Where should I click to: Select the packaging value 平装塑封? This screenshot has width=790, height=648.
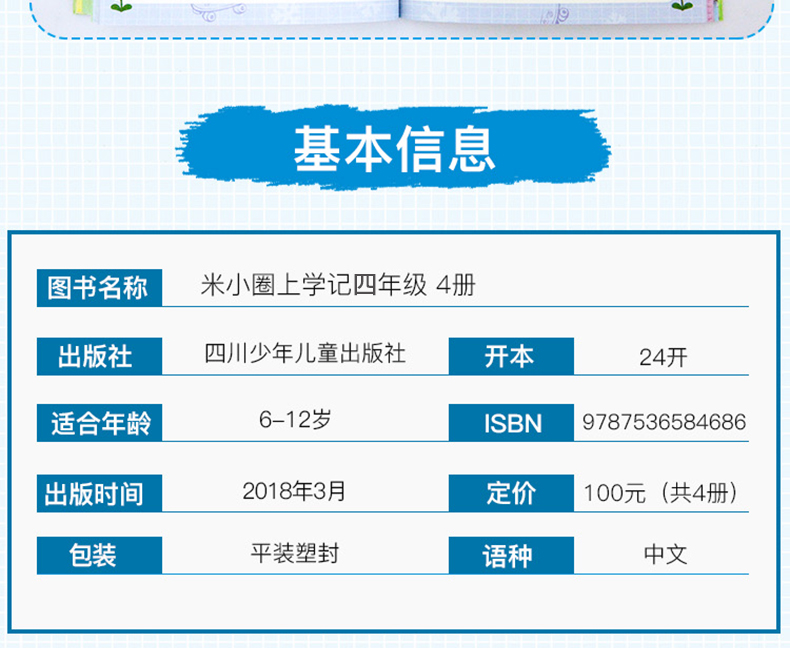[295, 553]
